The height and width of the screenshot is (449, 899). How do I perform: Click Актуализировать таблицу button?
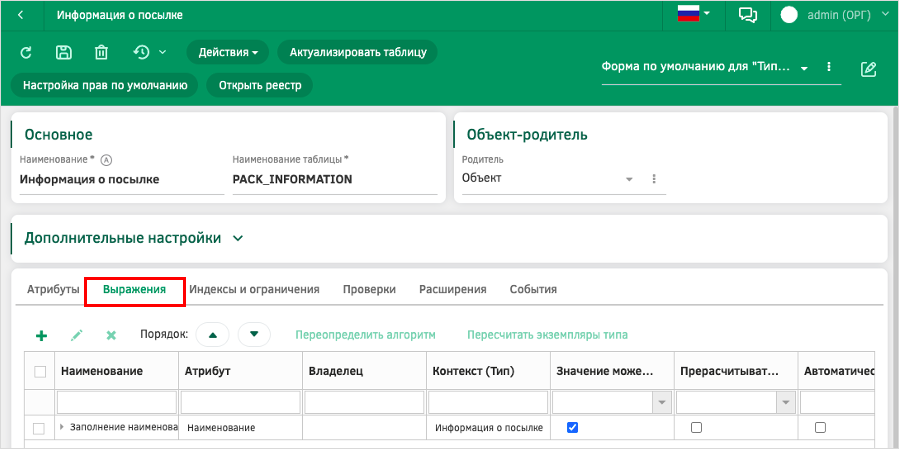click(358, 52)
